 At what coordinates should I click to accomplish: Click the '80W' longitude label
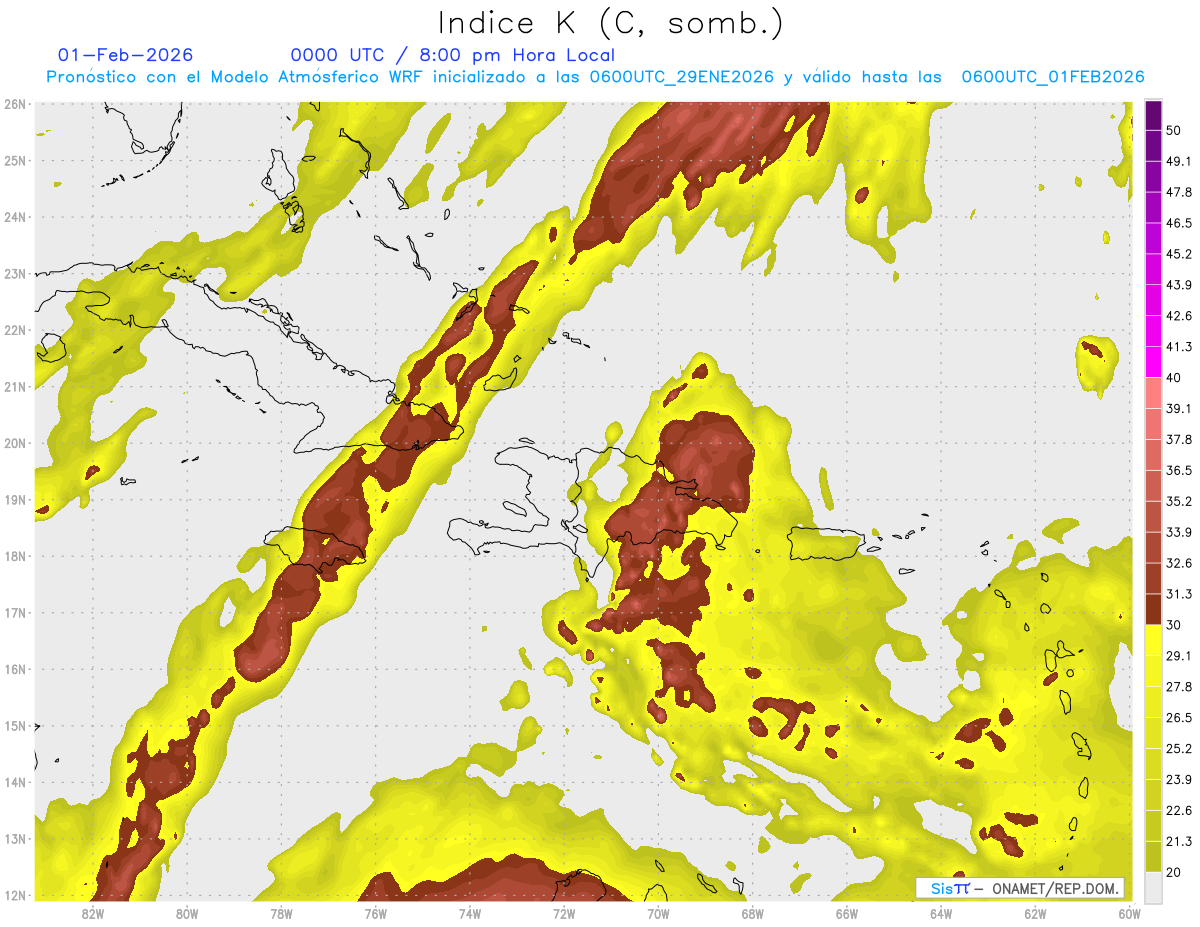tap(186, 914)
